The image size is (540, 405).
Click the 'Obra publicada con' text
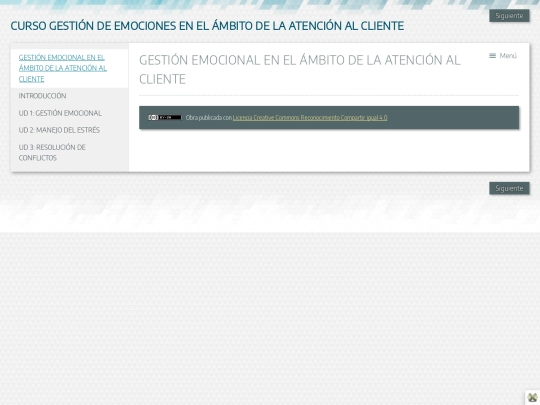(209, 117)
